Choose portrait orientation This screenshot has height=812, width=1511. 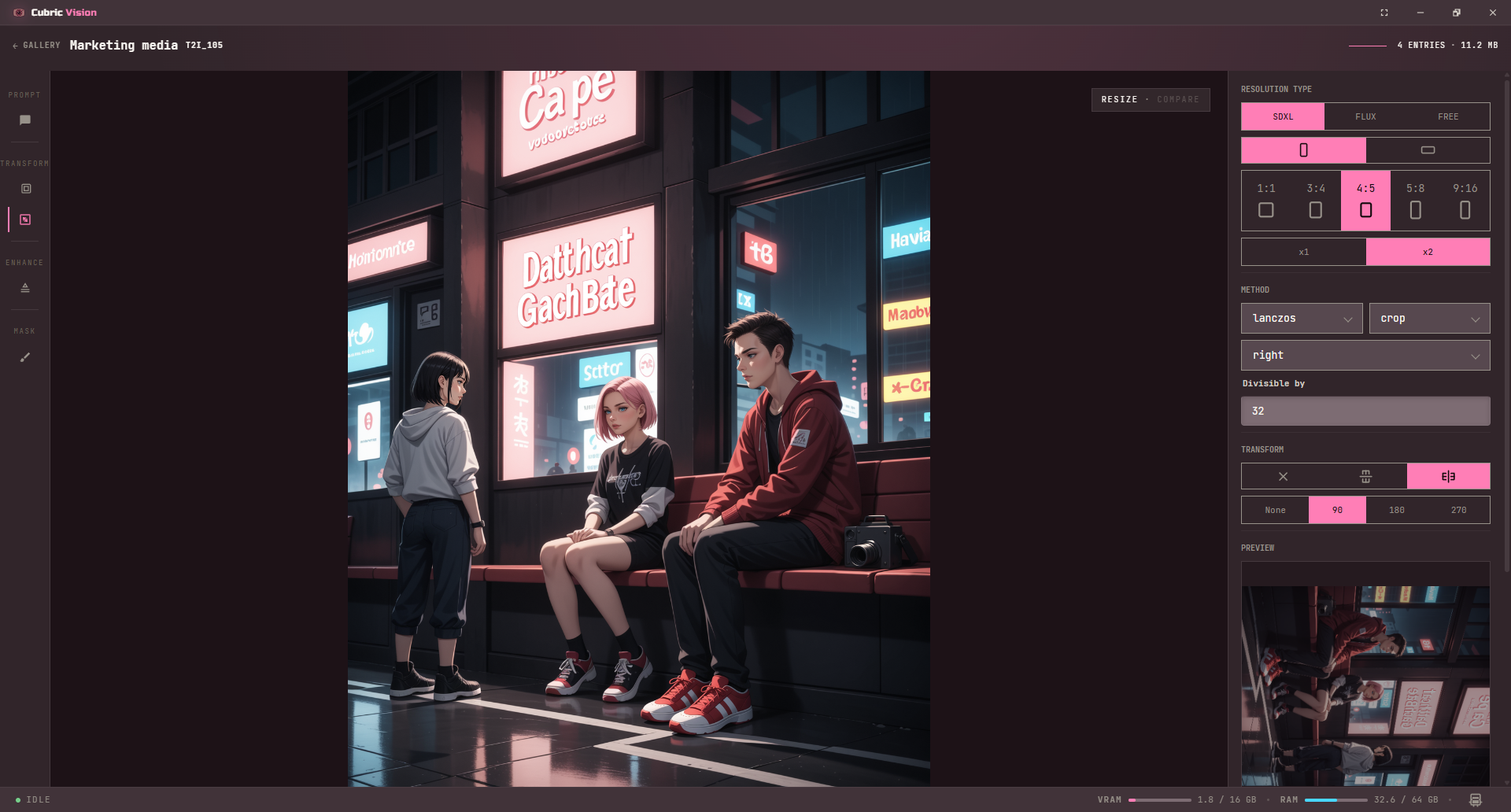(1303, 150)
